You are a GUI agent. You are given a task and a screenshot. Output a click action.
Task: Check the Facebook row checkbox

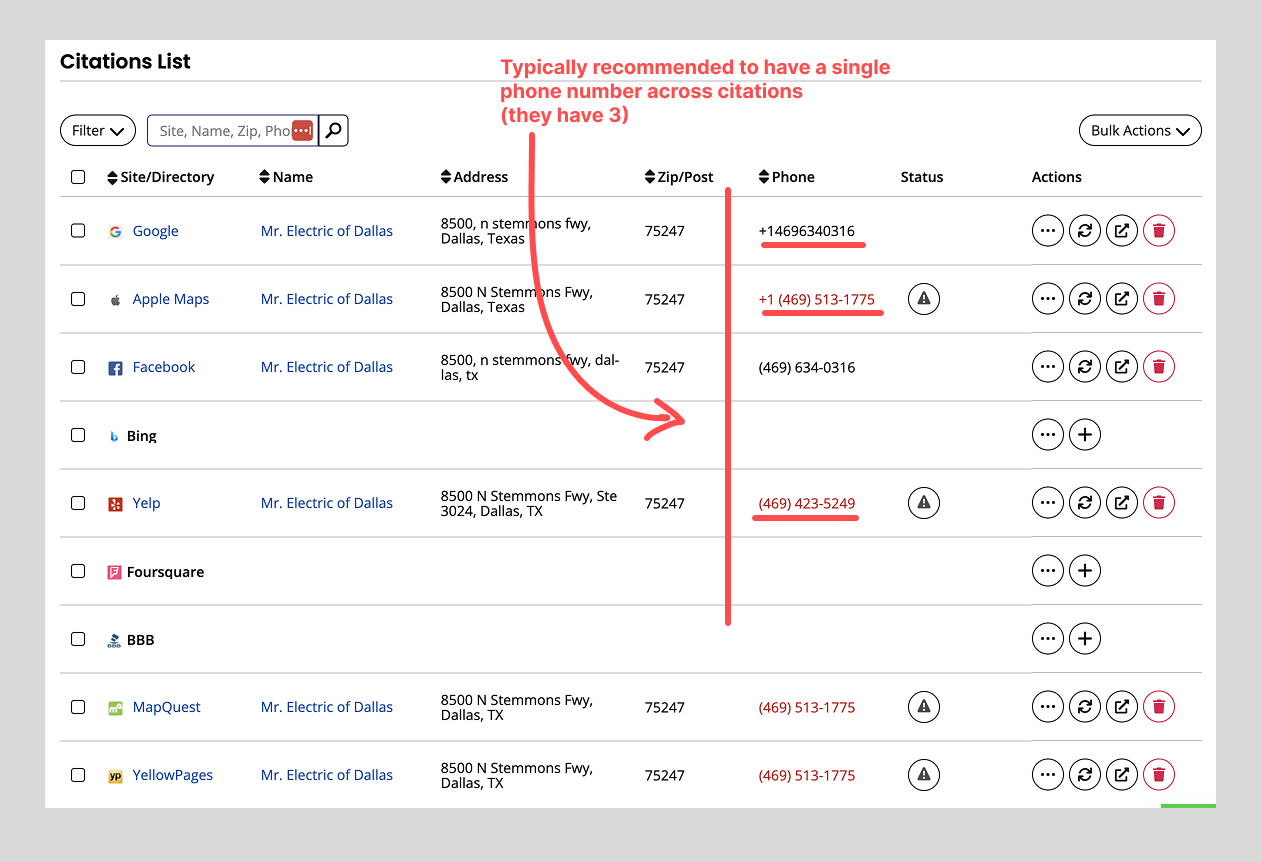point(78,367)
